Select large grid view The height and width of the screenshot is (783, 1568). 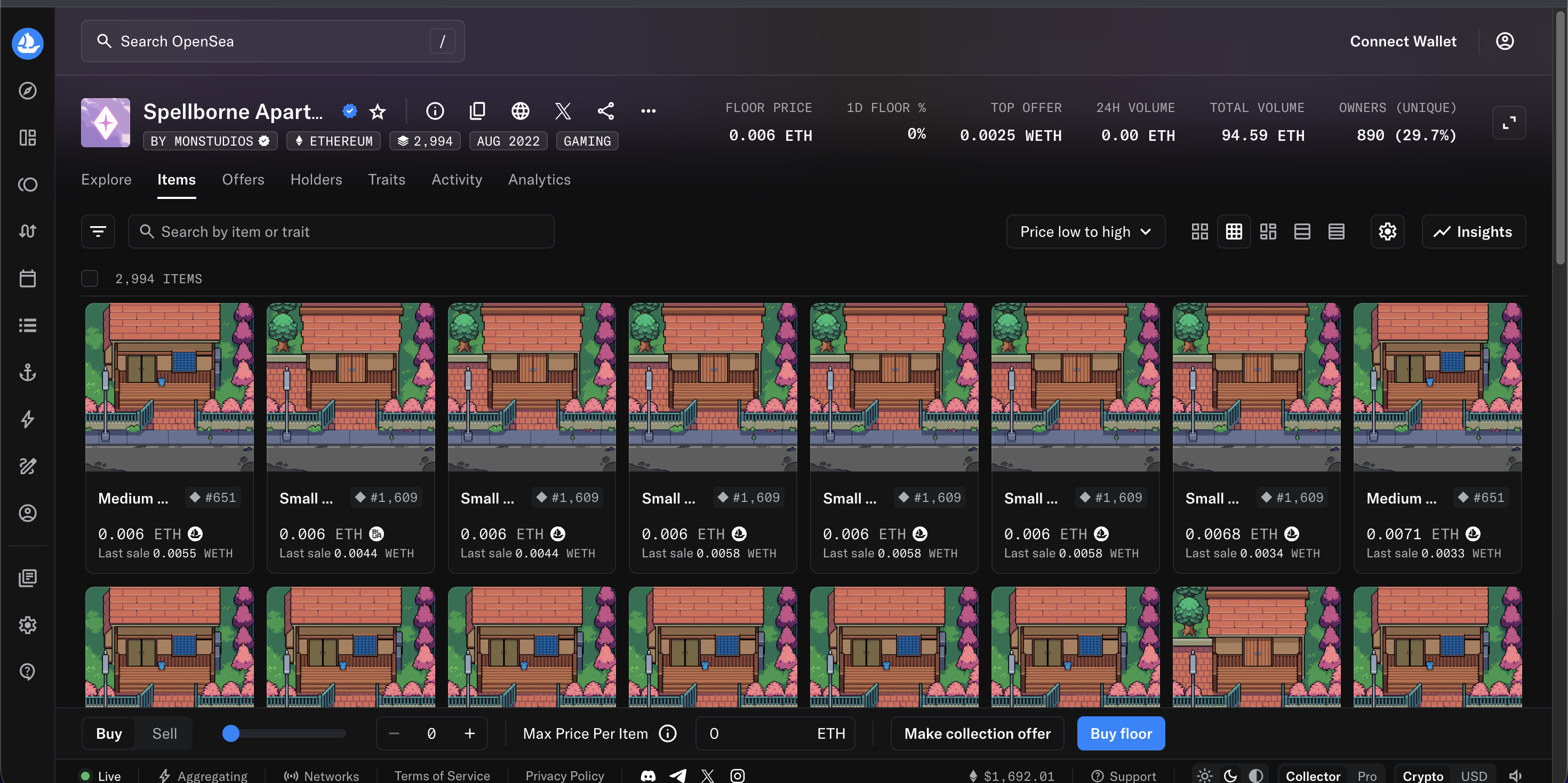(1199, 231)
